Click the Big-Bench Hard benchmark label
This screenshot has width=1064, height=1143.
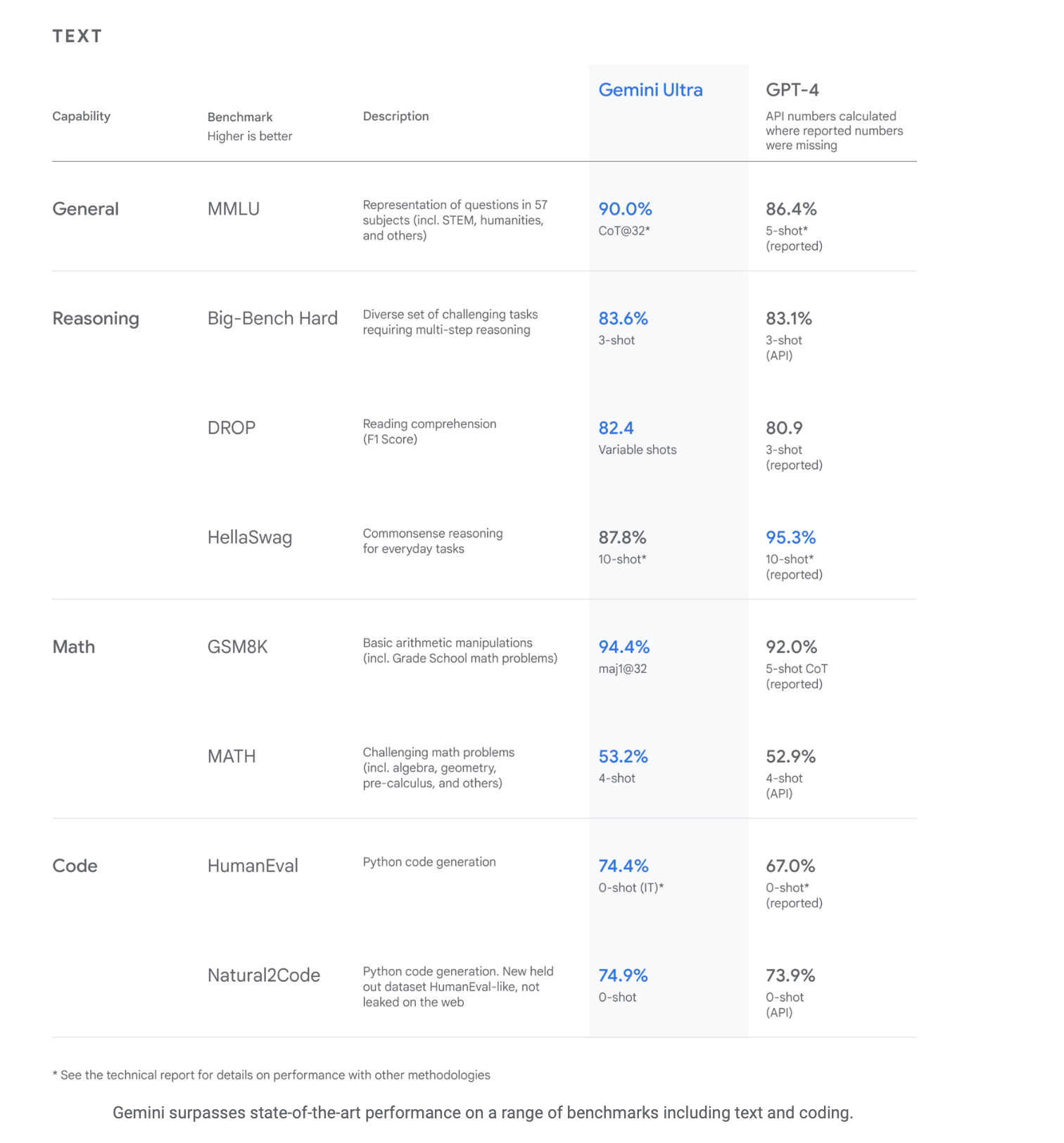[x=272, y=318]
